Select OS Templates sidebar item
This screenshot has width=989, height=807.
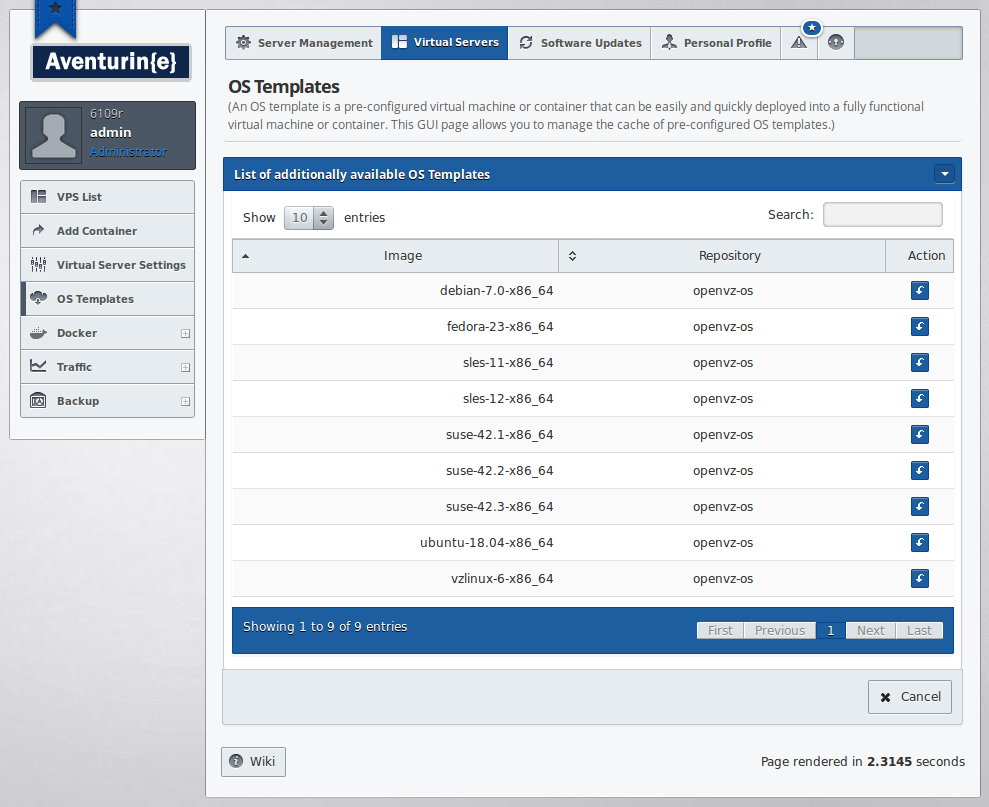click(107, 299)
